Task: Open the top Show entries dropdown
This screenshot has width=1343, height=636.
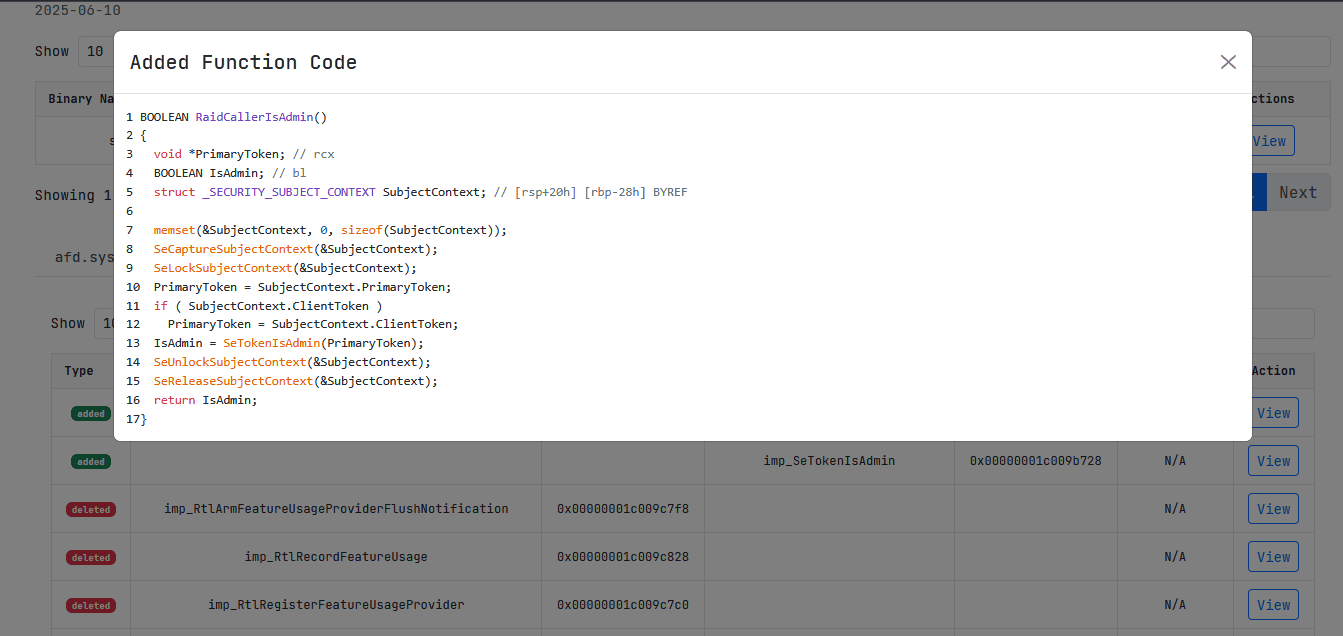Action: [96, 51]
